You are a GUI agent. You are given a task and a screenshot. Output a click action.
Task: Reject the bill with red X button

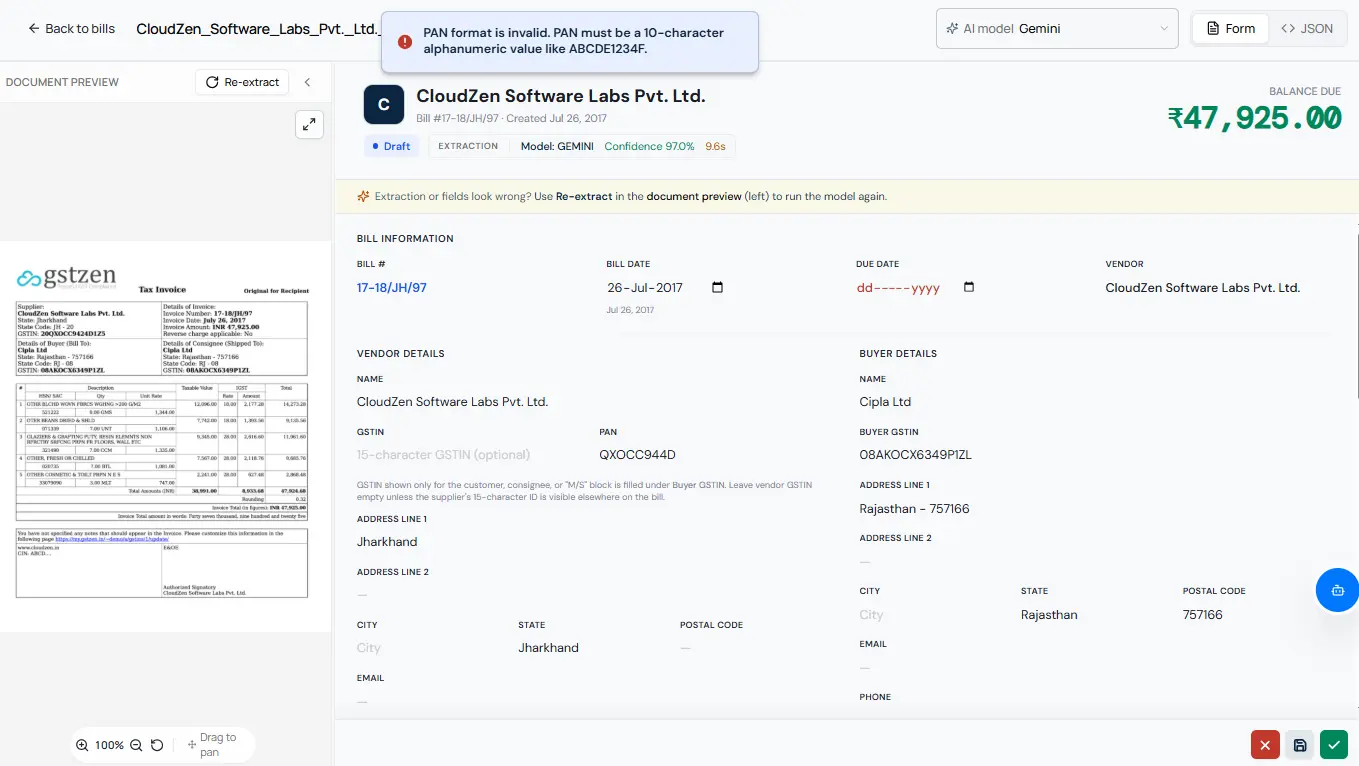(x=1265, y=745)
